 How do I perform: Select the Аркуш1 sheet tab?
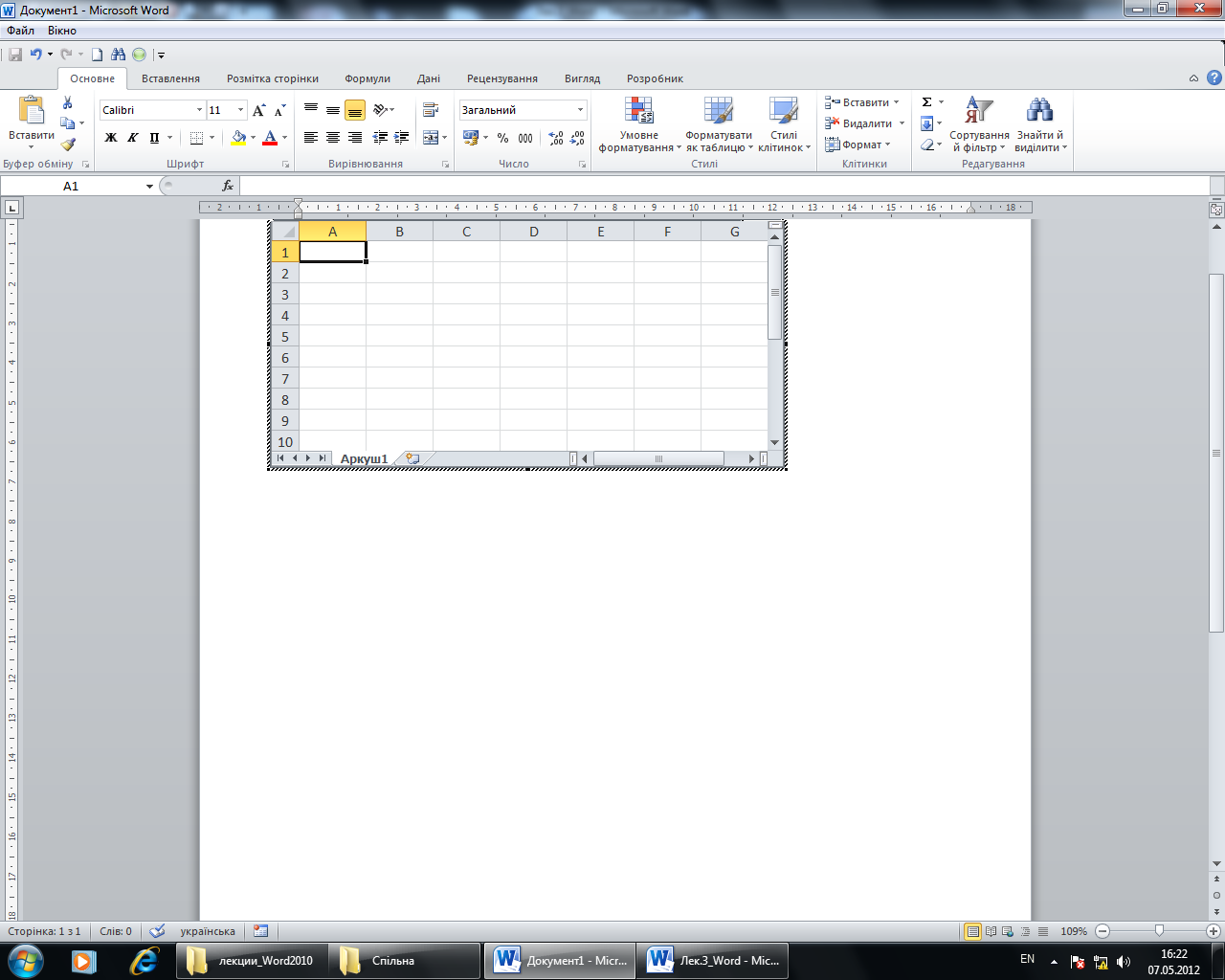pos(364,459)
